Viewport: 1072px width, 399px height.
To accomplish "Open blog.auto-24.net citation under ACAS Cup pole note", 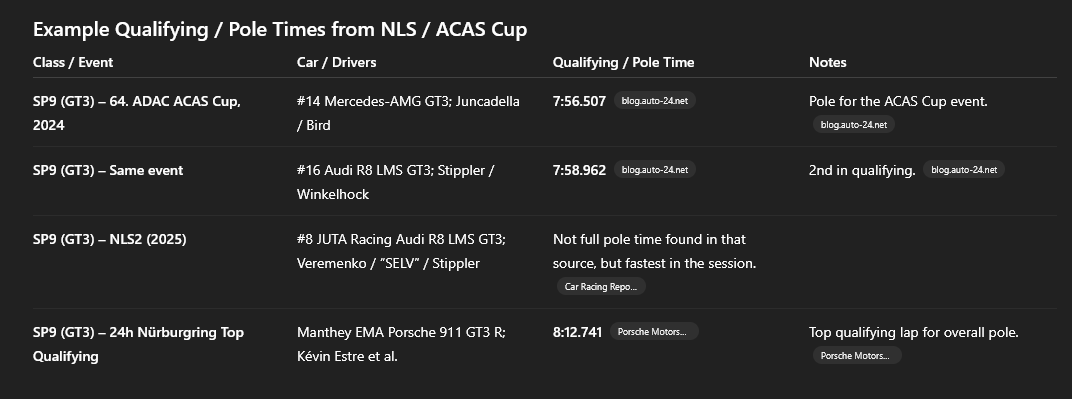I will click(x=853, y=124).
